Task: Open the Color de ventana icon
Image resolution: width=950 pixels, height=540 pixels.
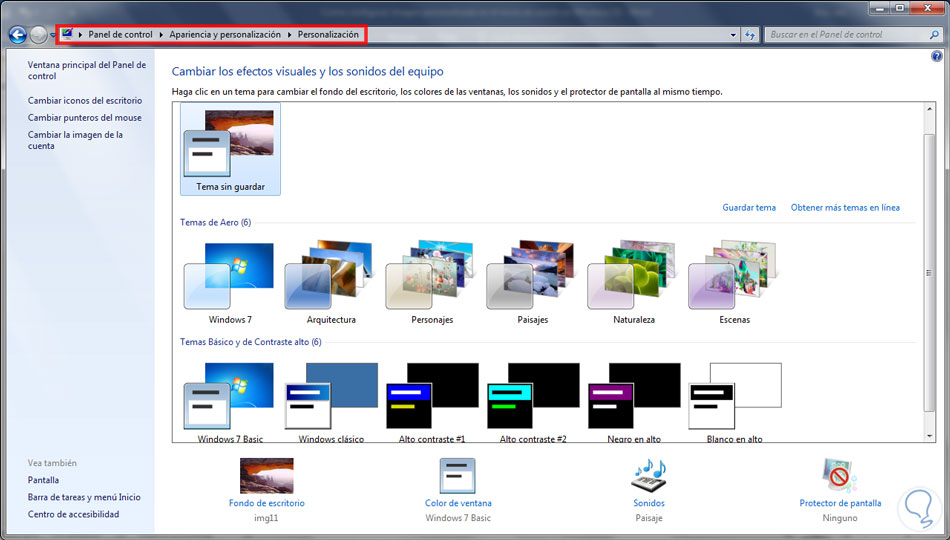Action: 457,476
